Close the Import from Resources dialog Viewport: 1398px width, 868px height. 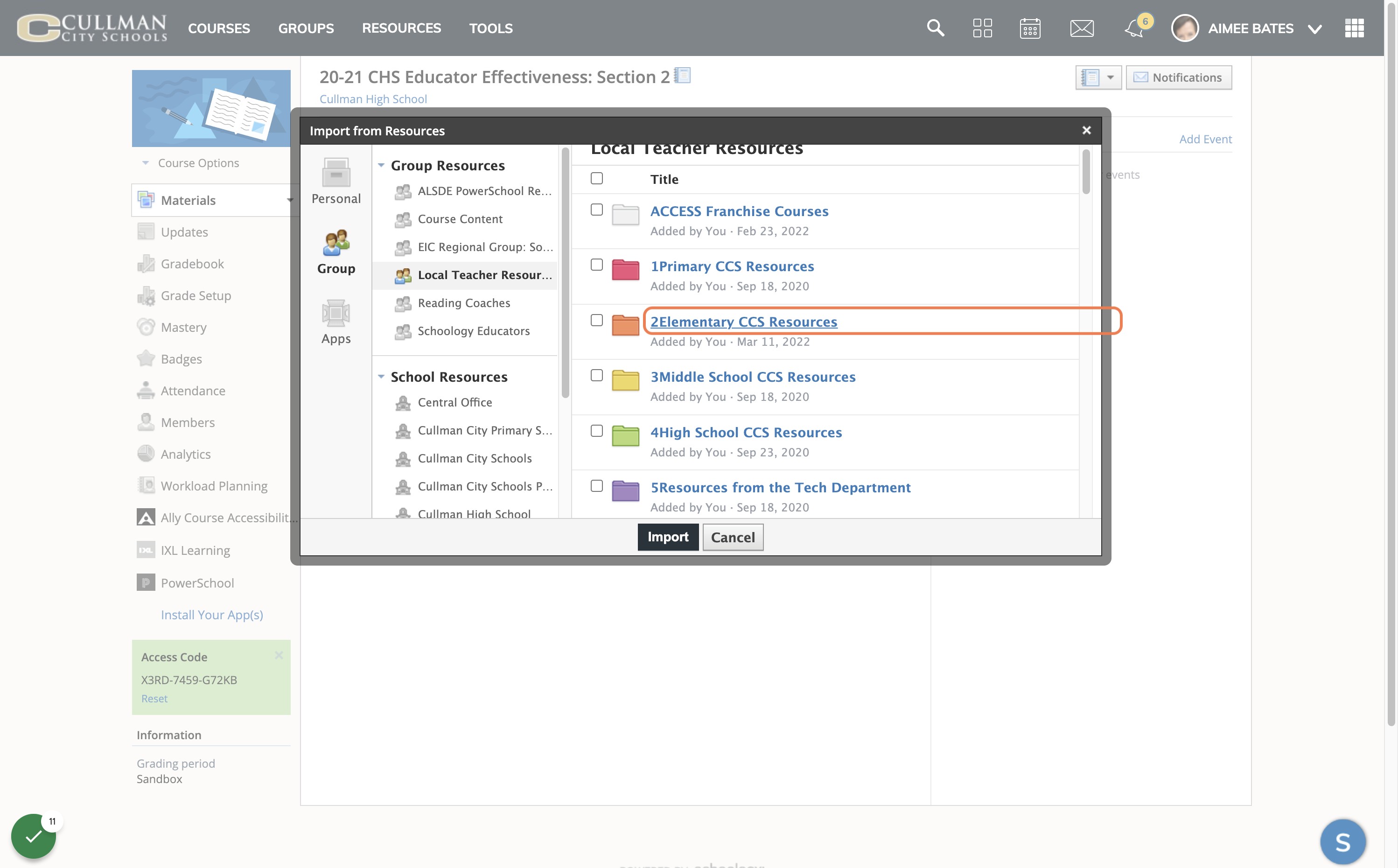coord(1086,131)
